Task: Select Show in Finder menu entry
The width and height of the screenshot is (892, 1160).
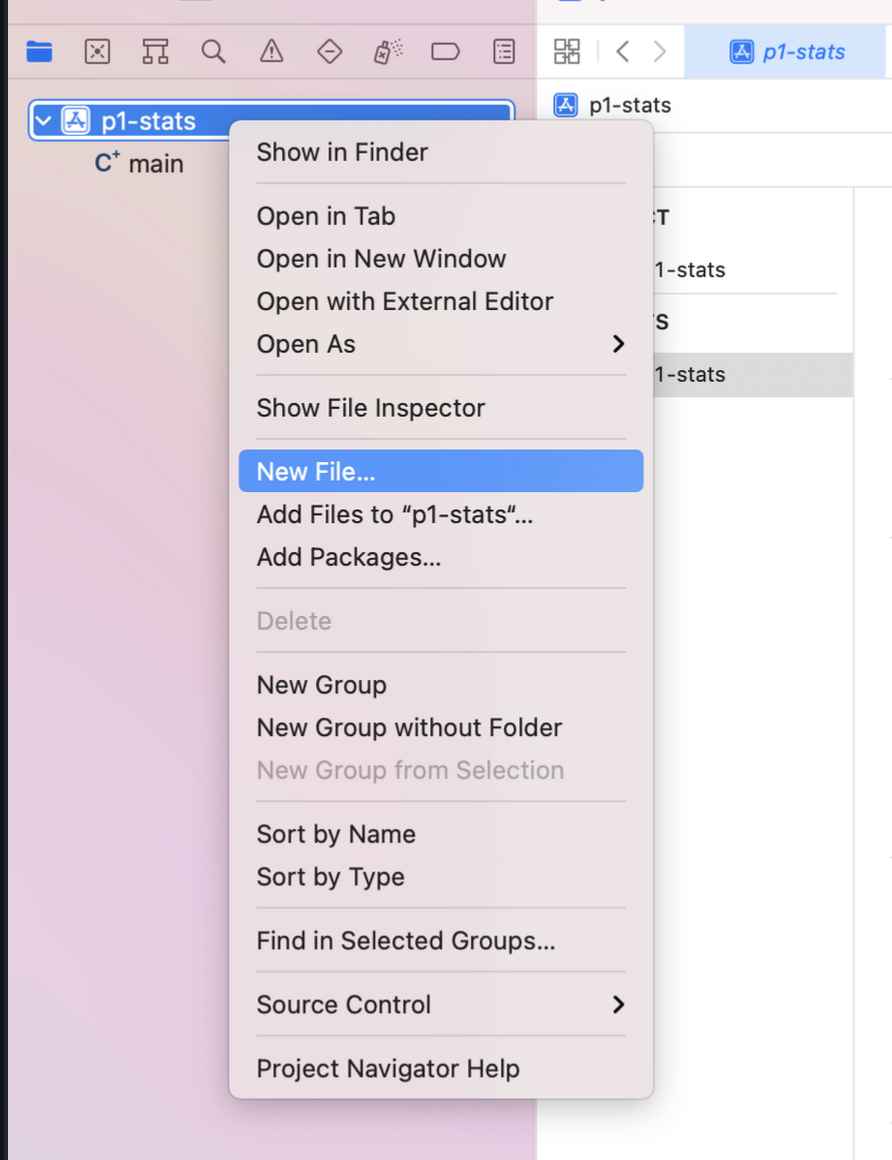Action: (342, 152)
